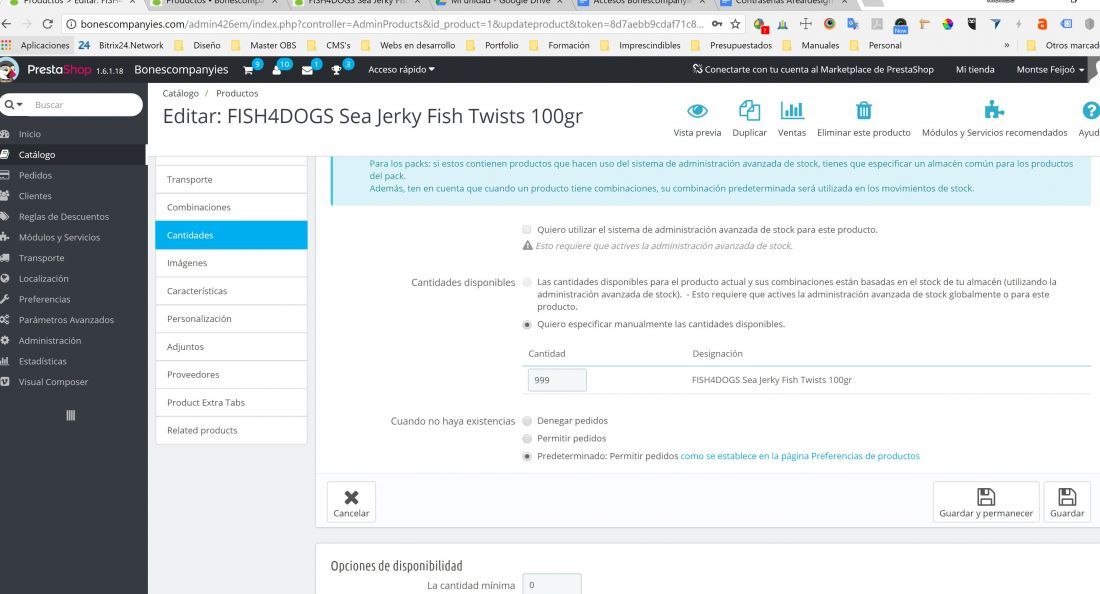Open the Otros marcadores bookmarks folder

tap(1063, 45)
